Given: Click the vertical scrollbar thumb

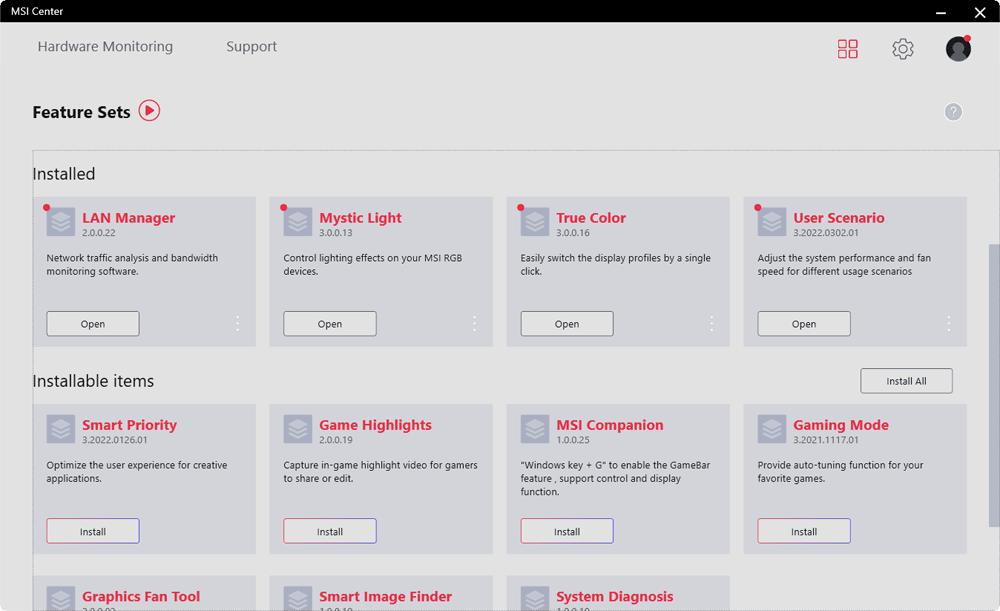Looking at the screenshot, I should pos(994,385).
